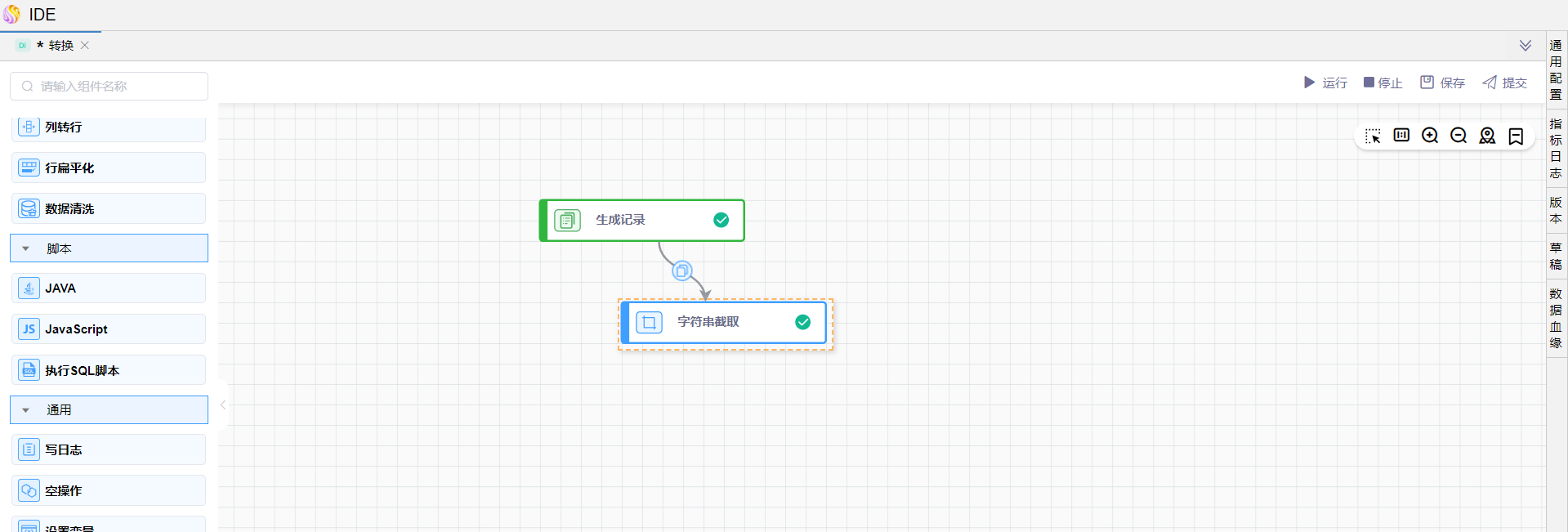This screenshot has height=532, width=1568.
Task: Open the 通用配置 side tab
Action: (x=1556, y=69)
